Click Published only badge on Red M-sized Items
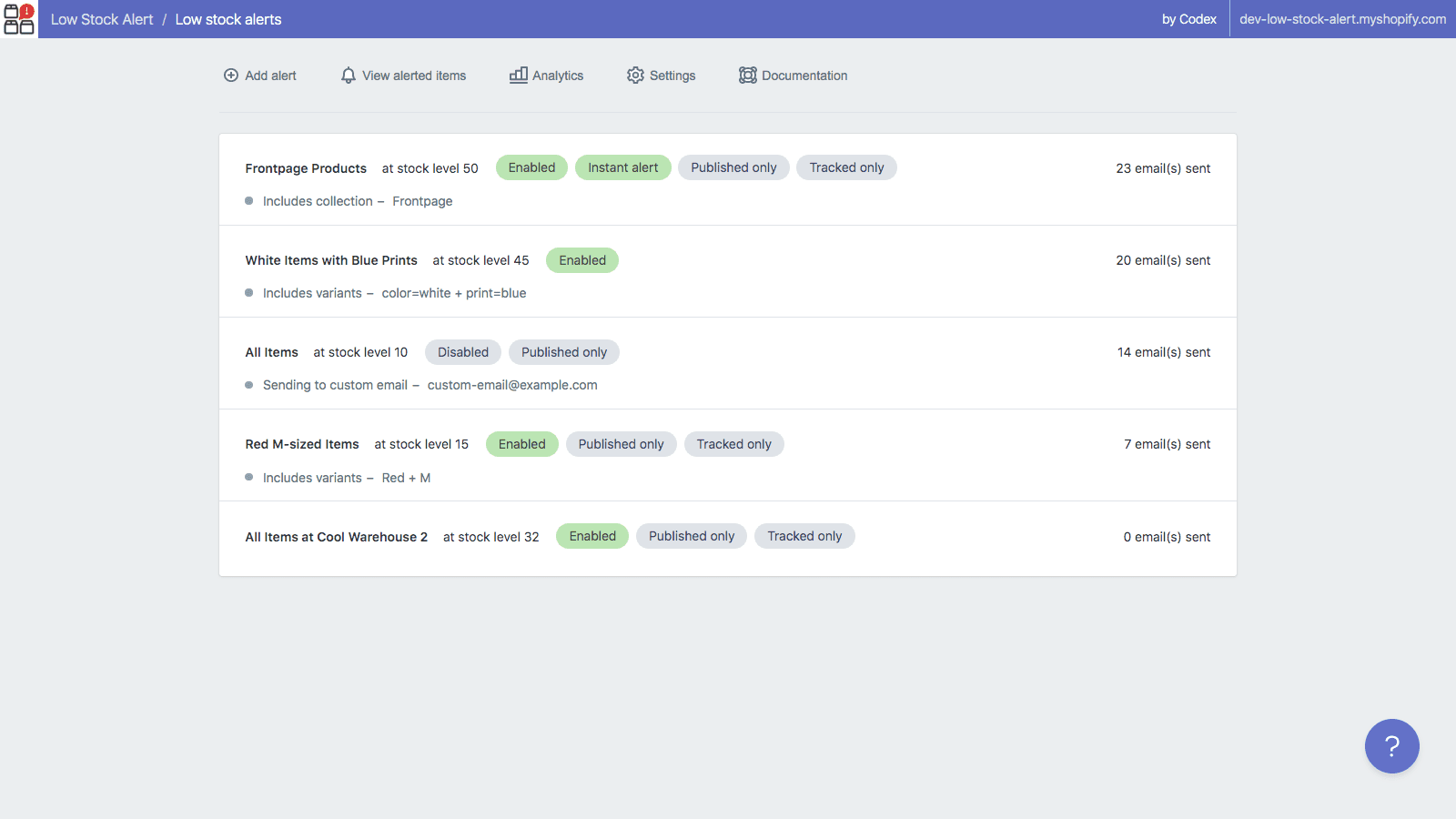Viewport: 1456px width, 819px height. tap(622, 444)
